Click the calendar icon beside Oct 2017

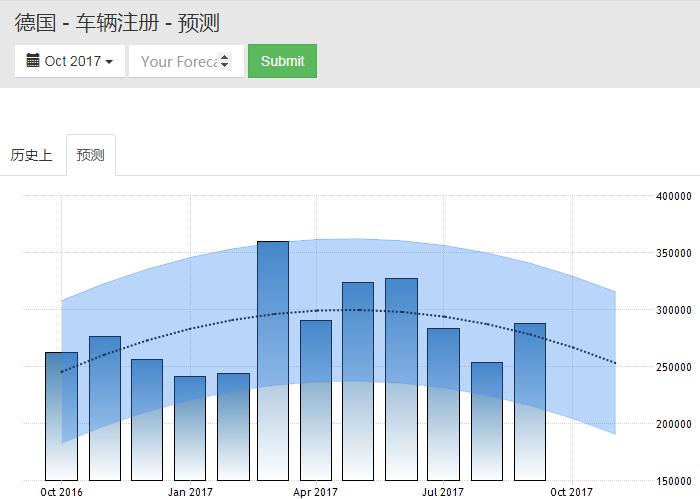point(33,60)
